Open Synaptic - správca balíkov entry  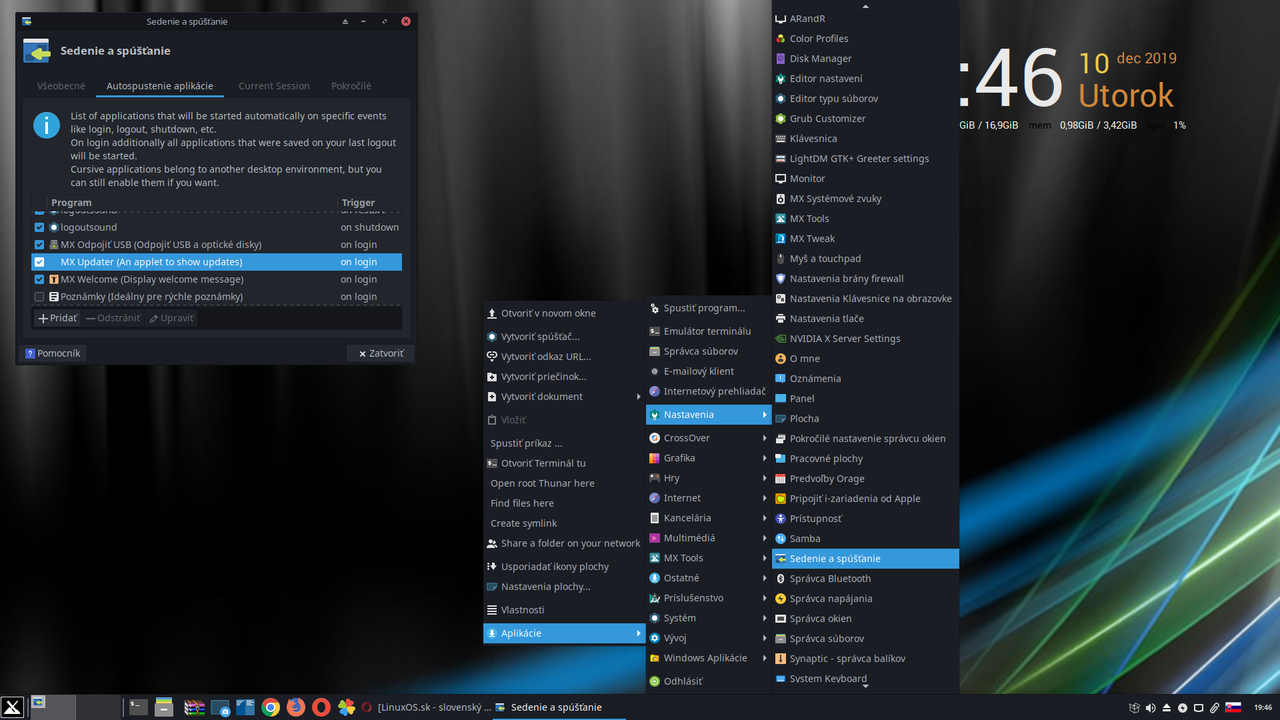click(x=865, y=658)
